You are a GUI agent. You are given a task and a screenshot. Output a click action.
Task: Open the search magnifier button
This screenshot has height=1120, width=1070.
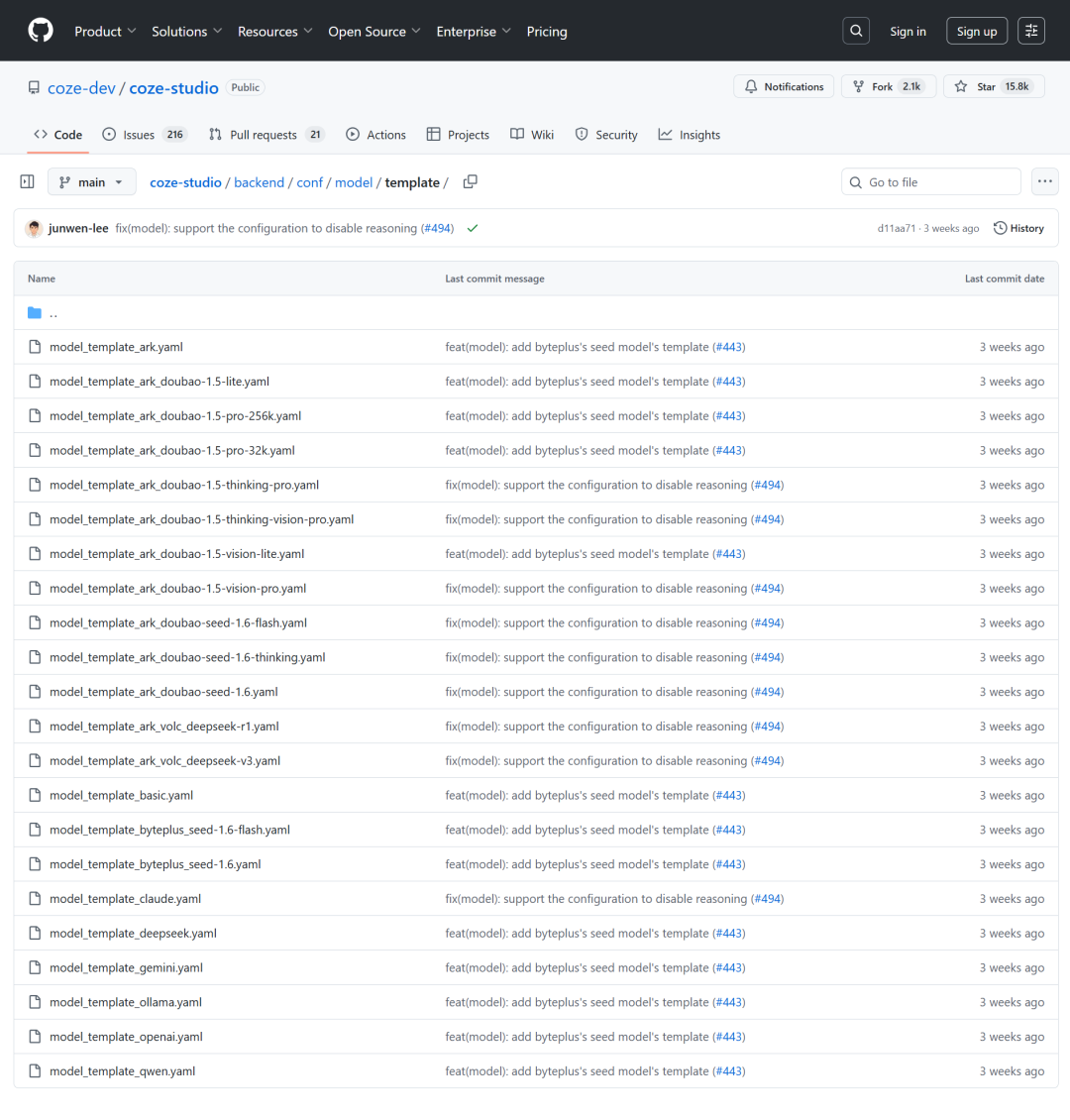(x=856, y=31)
